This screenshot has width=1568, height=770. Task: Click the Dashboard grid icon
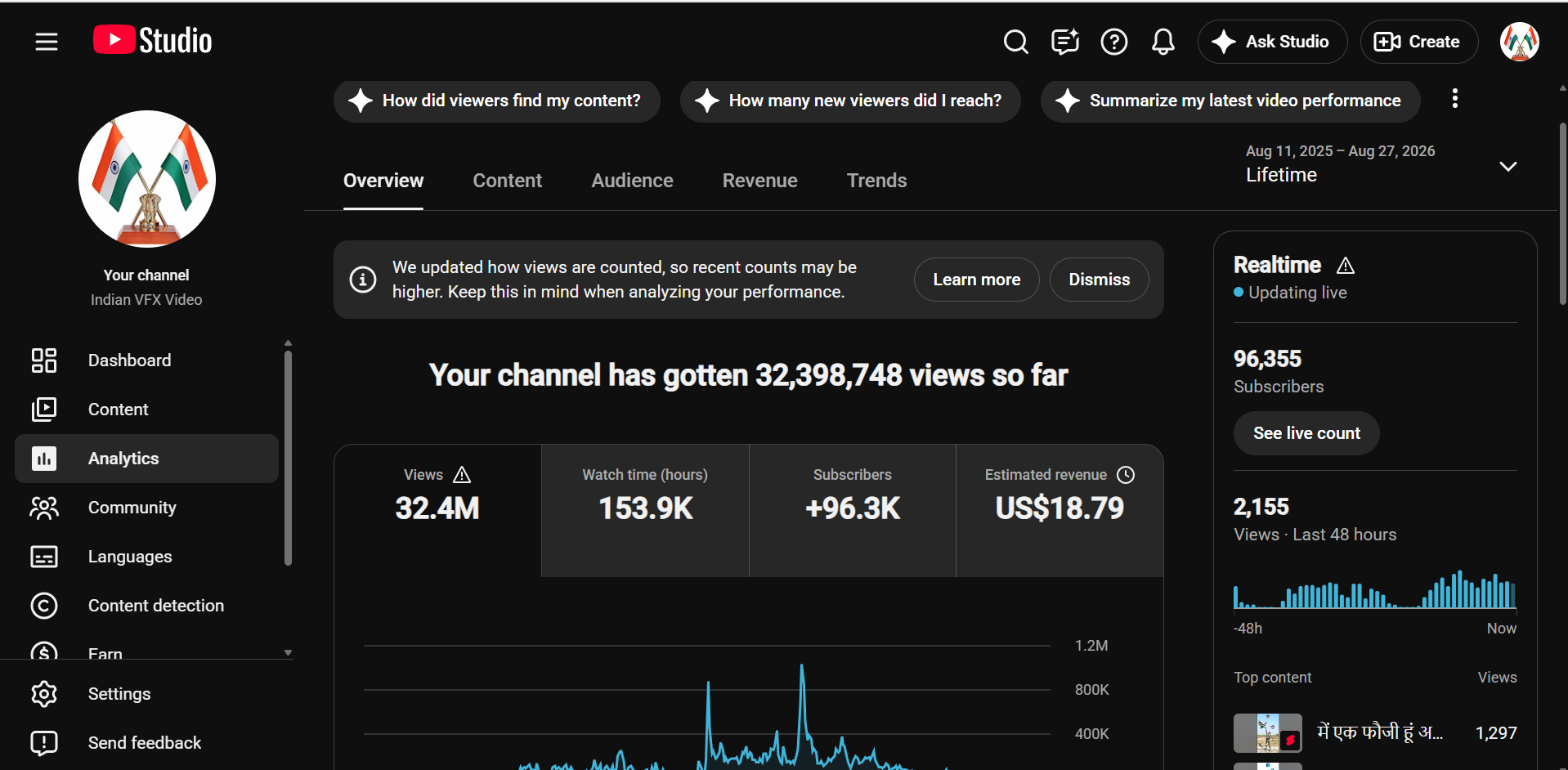(x=44, y=360)
